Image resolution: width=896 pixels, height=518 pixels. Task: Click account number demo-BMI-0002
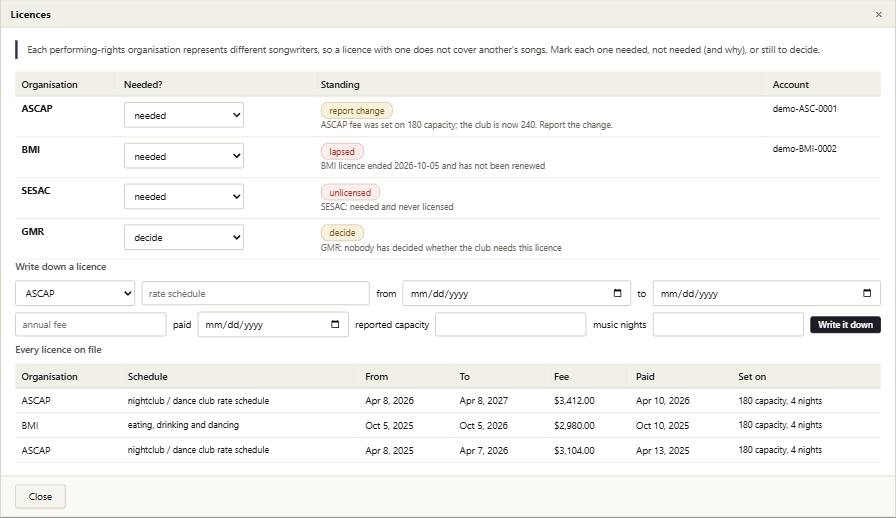click(805, 149)
